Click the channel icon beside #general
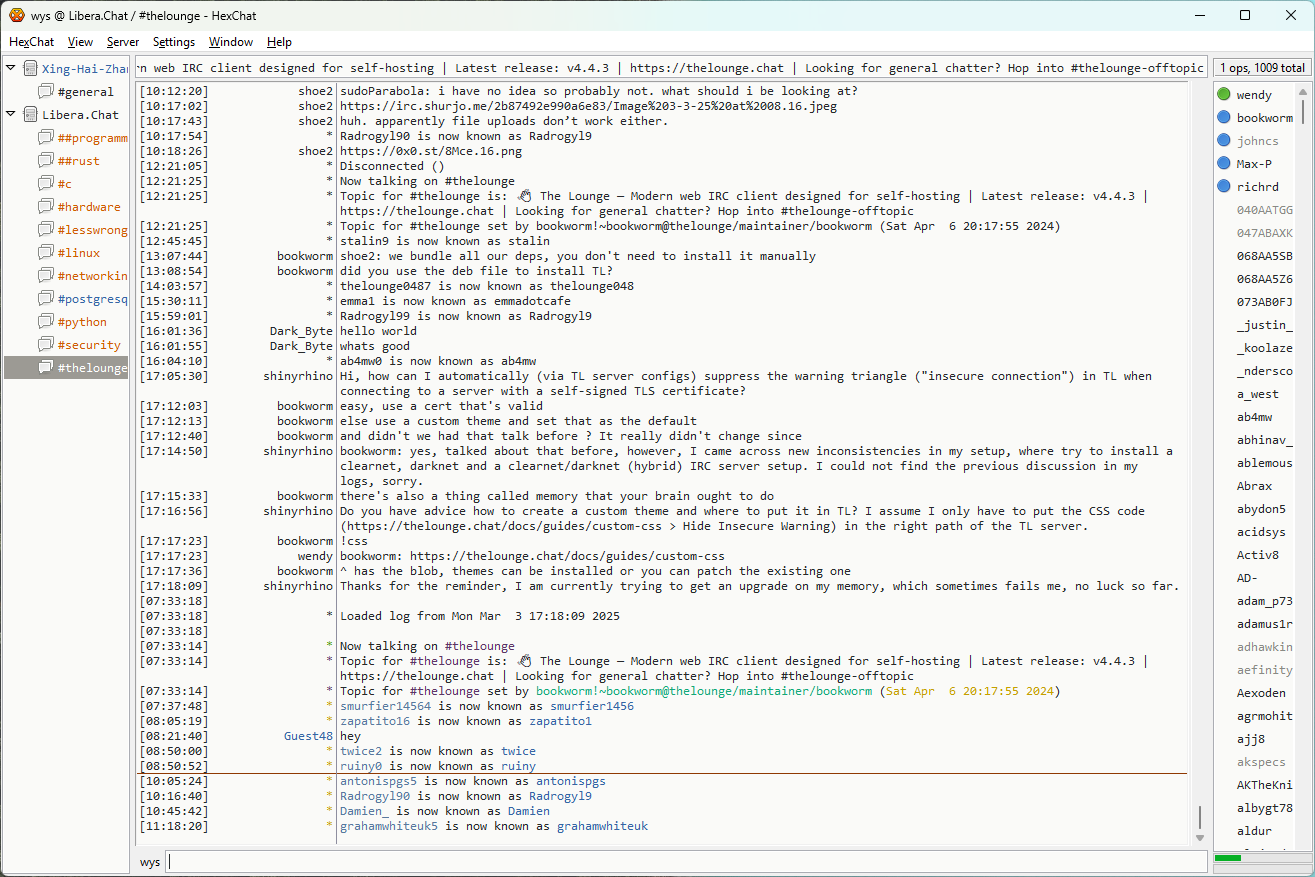Viewport: 1315px width, 877px height. [45, 92]
